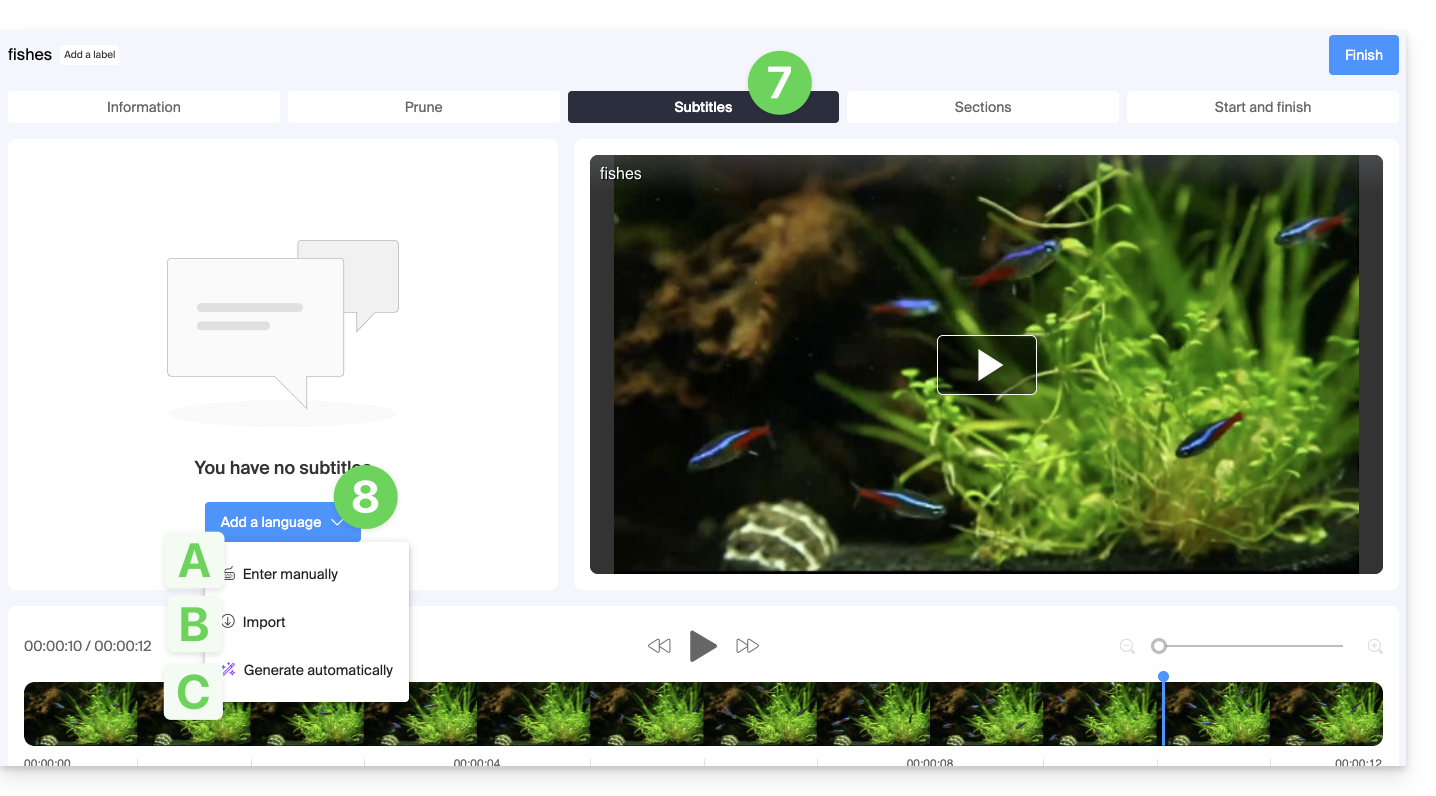1436x796 pixels.
Task: Open the Start and finish tab
Action: pos(1263,107)
